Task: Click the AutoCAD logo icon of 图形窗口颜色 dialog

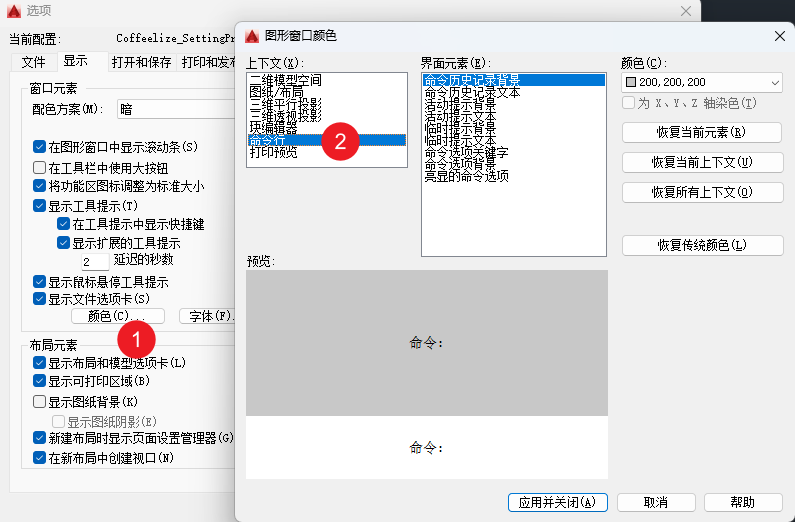Action: 251,35
